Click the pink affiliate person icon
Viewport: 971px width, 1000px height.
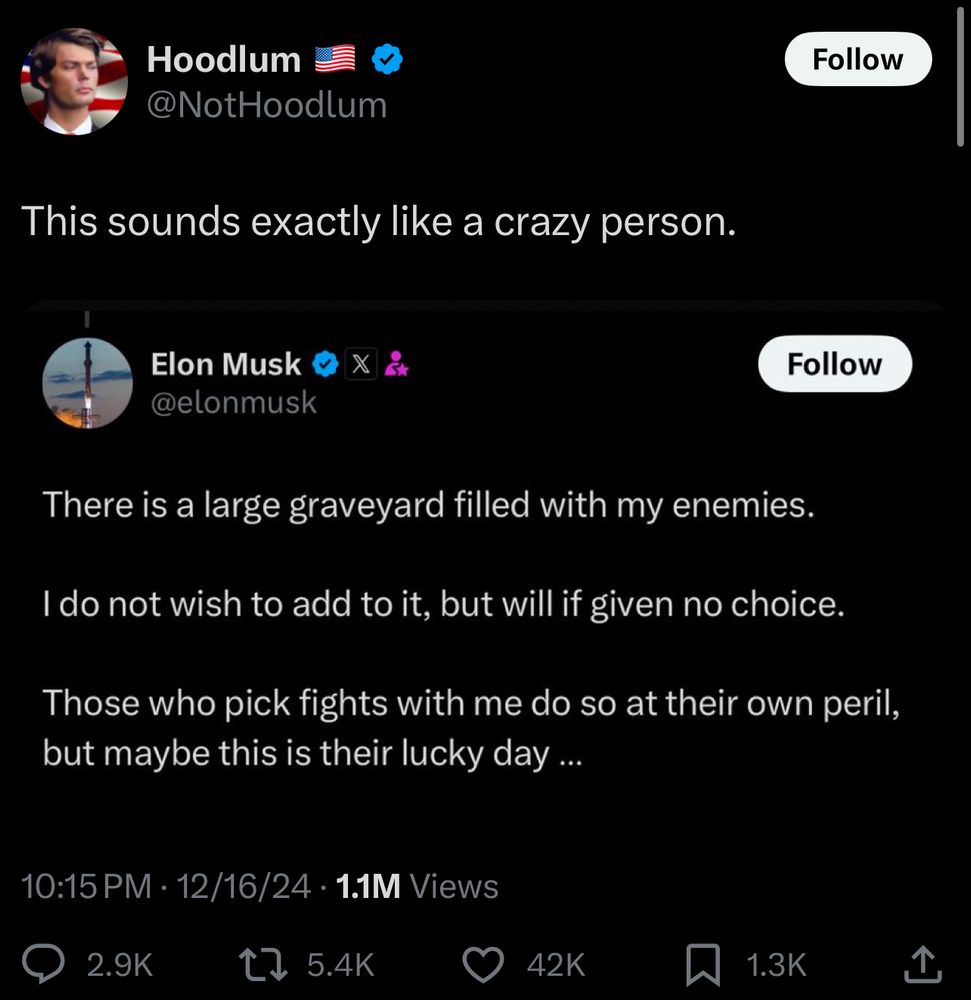point(396,365)
